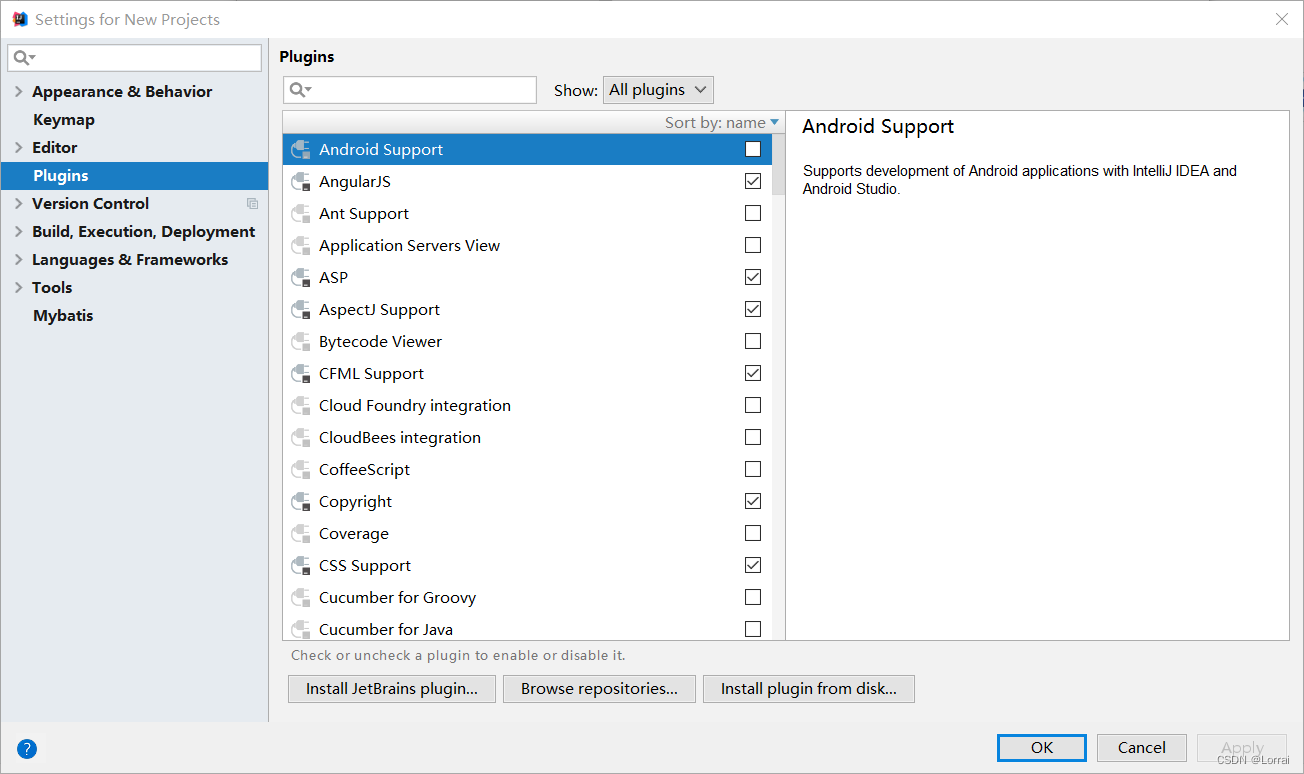Screen dimensions: 1304x774
Task: Disable the AspectJ Support checkbox
Action: pos(753,310)
